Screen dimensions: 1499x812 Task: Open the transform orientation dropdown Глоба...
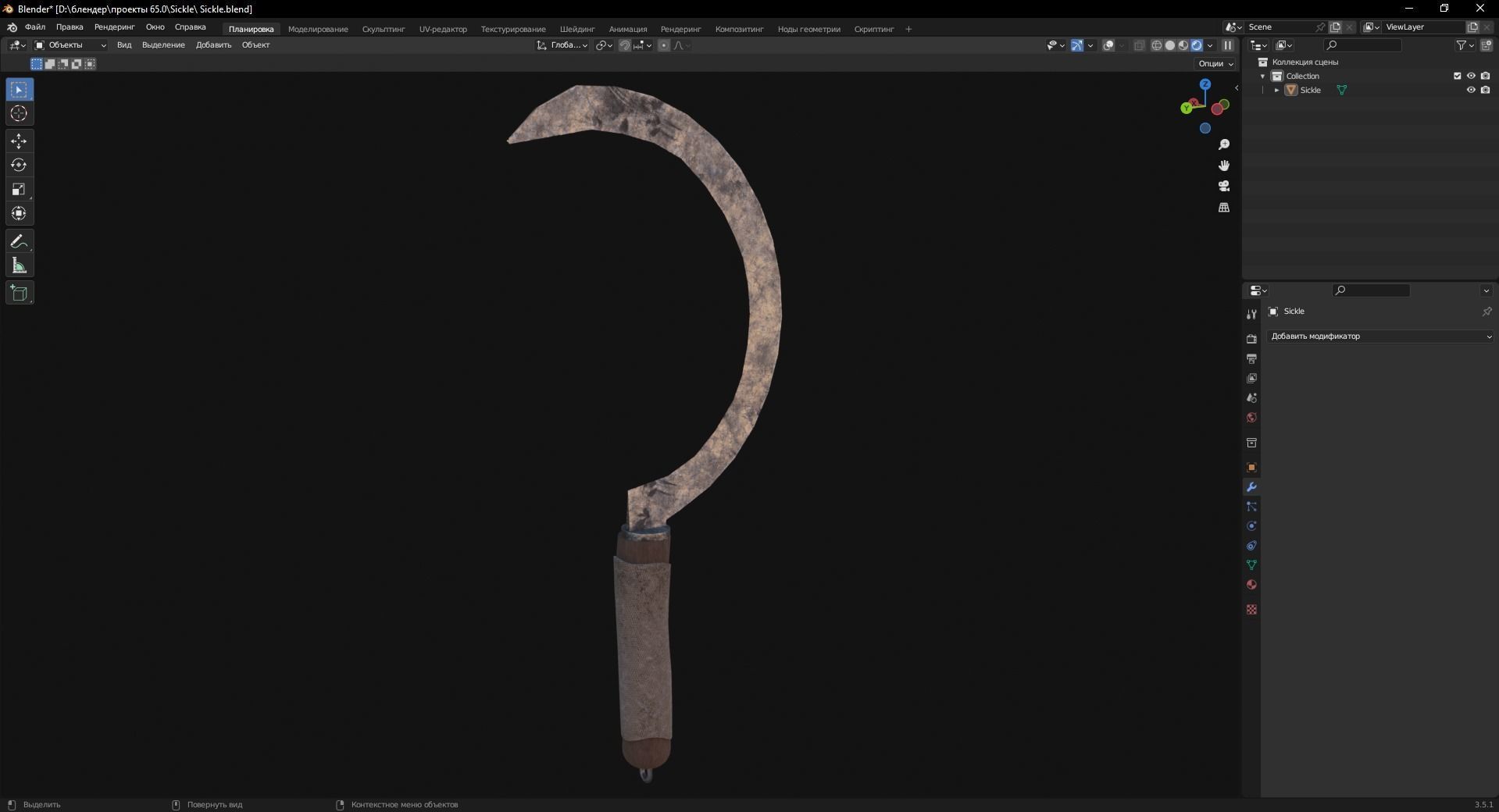pyautogui.click(x=562, y=45)
